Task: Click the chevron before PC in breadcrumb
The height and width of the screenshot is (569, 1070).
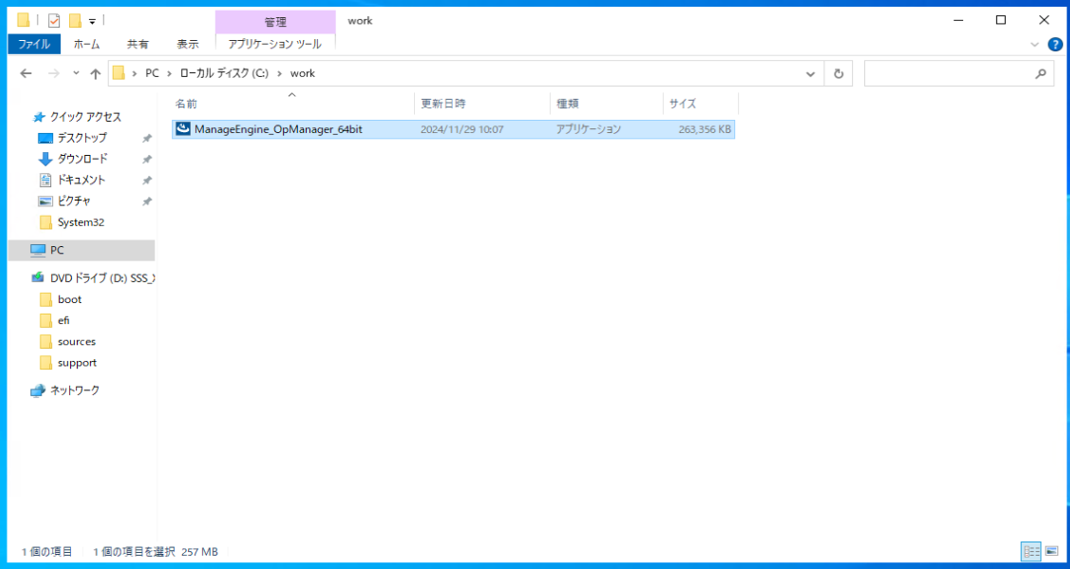Action: (134, 74)
